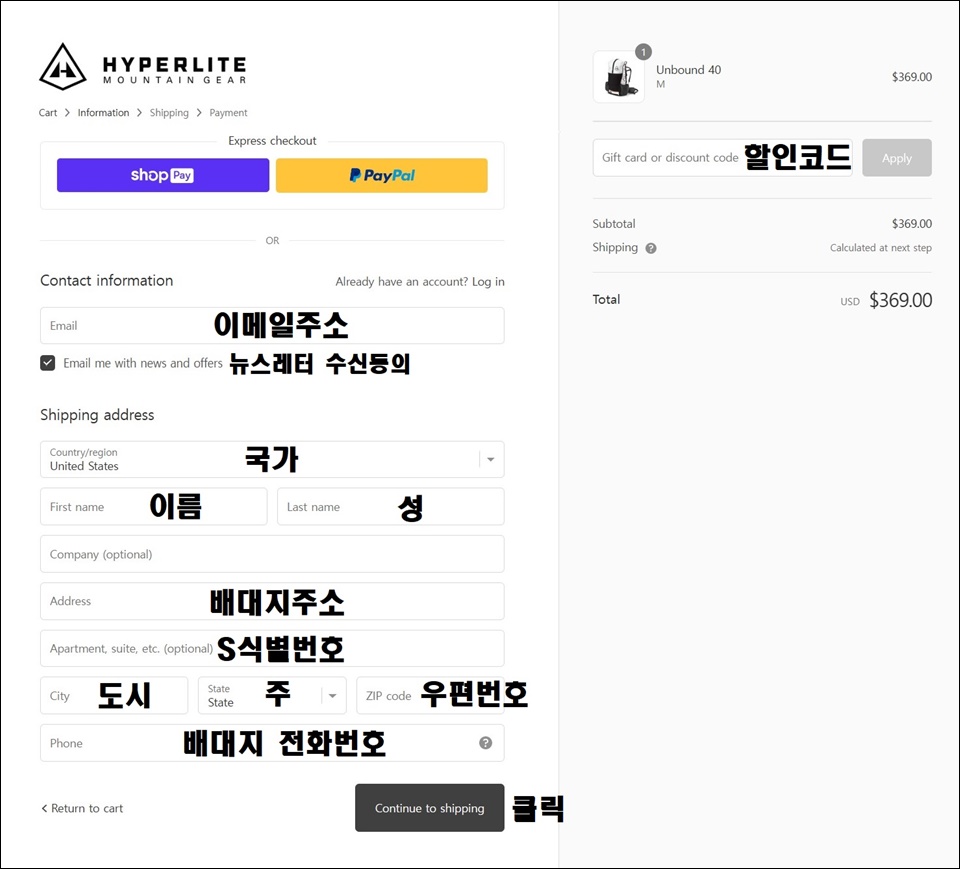Click the Phone field help icon
Image resolution: width=960 pixels, height=869 pixels.
[x=486, y=743]
